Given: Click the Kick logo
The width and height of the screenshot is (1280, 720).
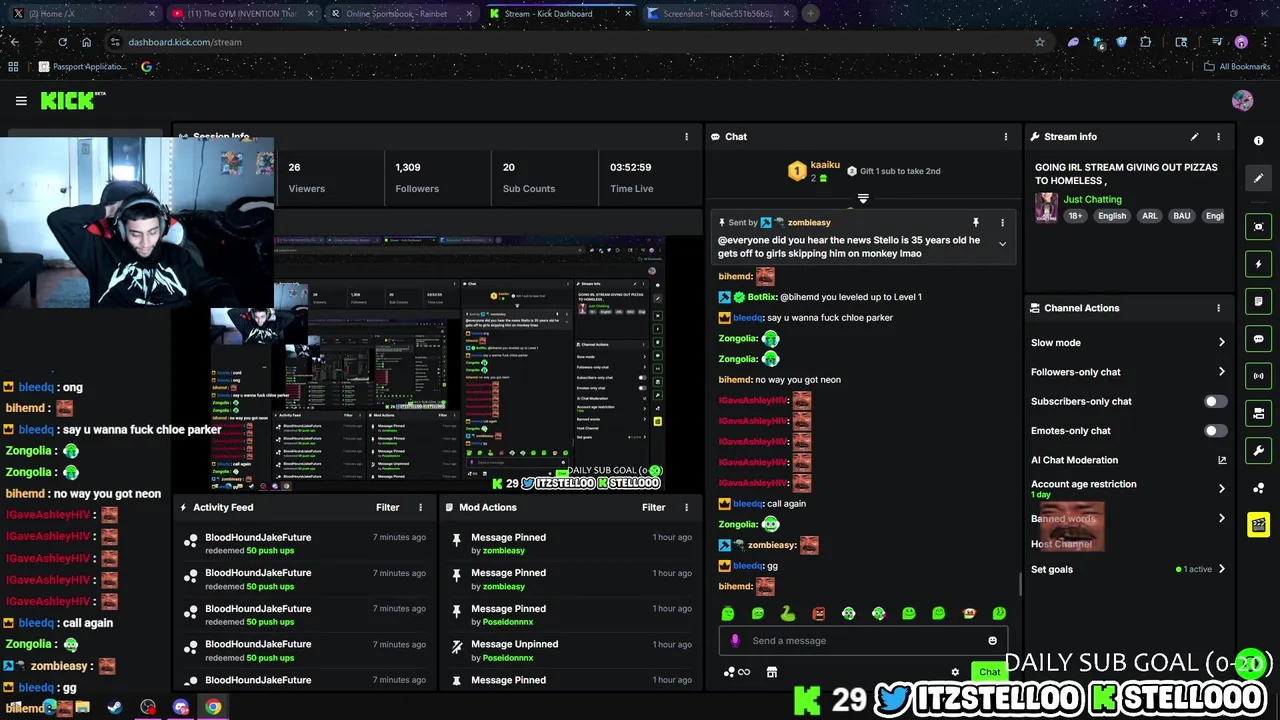Looking at the screenshot, I should pos(72,100).
